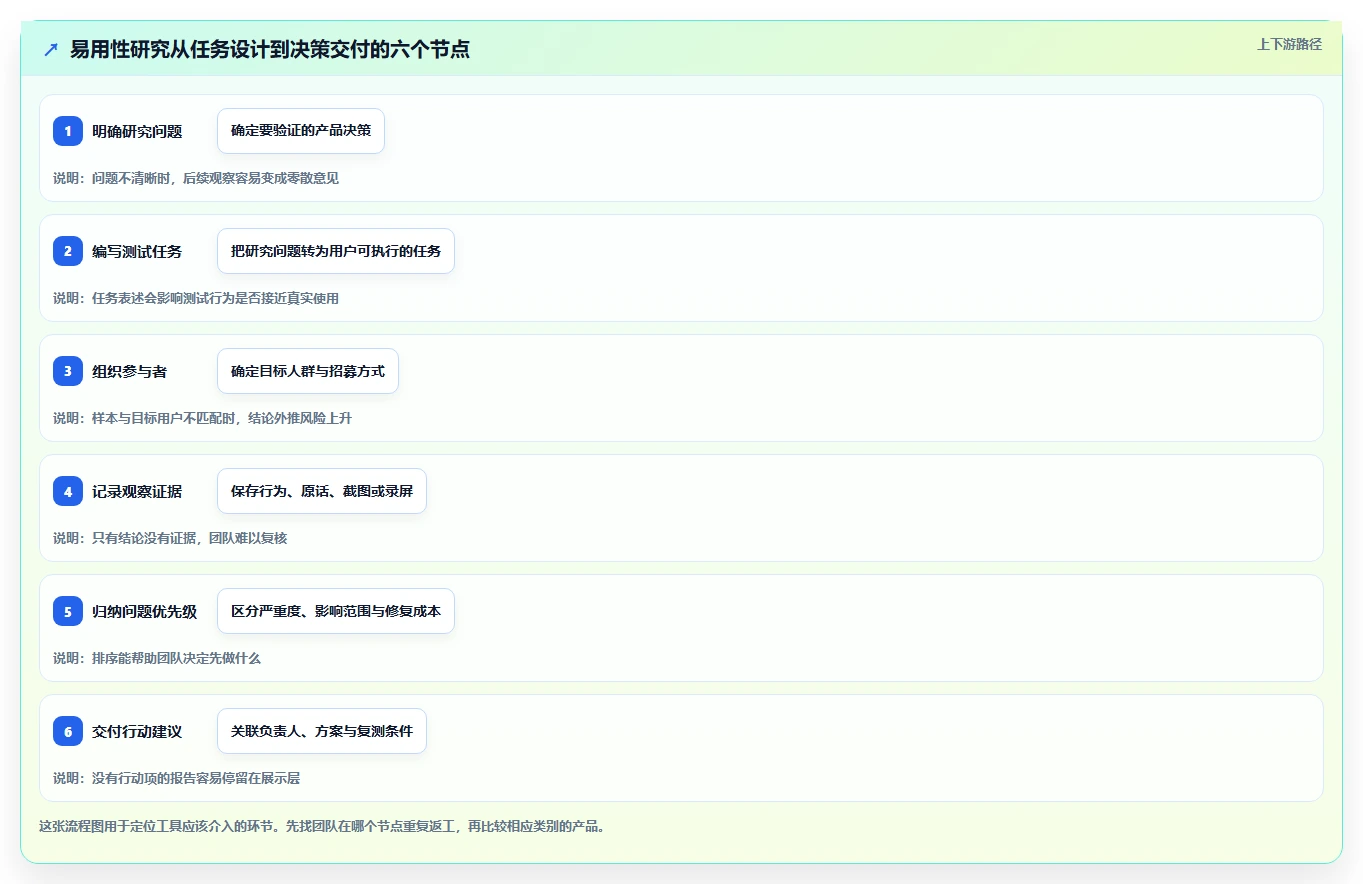Click the step heading 交付行动建议
Viewport: 1363px width, 884px height.
[x=137, y=731]
